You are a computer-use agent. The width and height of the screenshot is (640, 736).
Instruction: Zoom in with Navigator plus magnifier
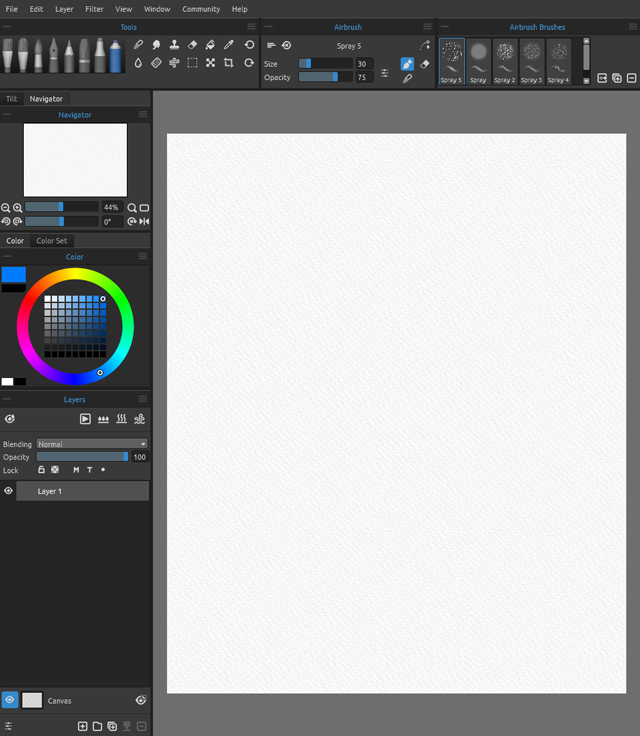[x=17, y=207]
